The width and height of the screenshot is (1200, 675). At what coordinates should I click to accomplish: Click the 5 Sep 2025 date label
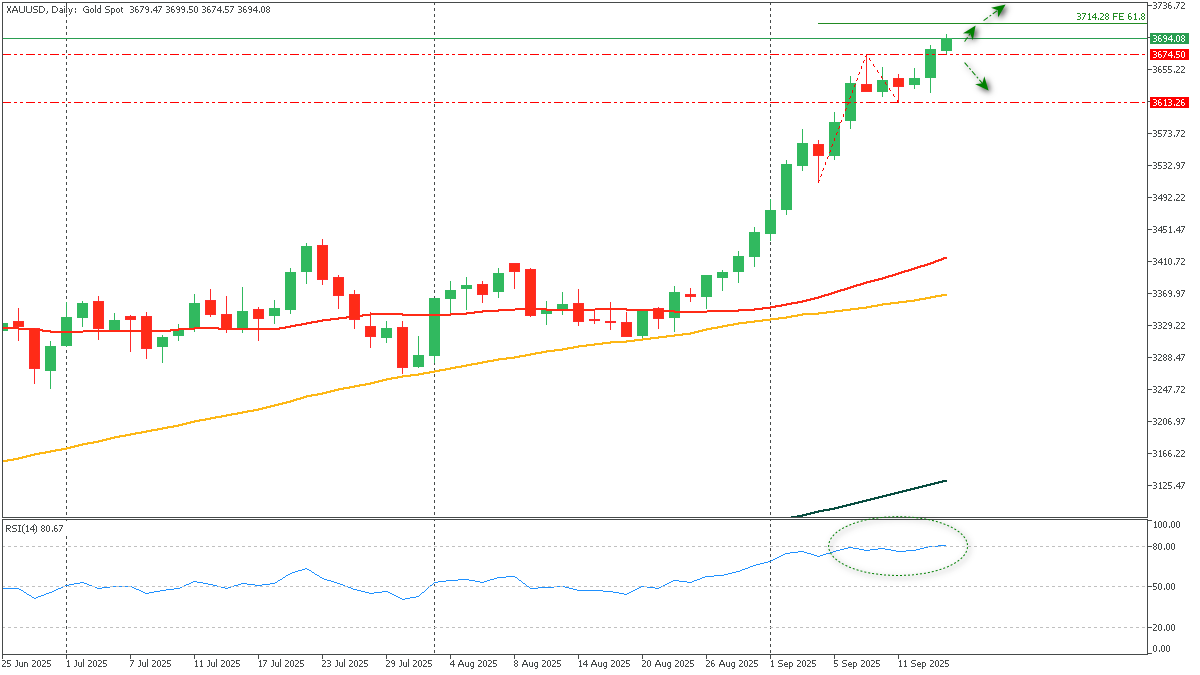click(x=858, y=663)
